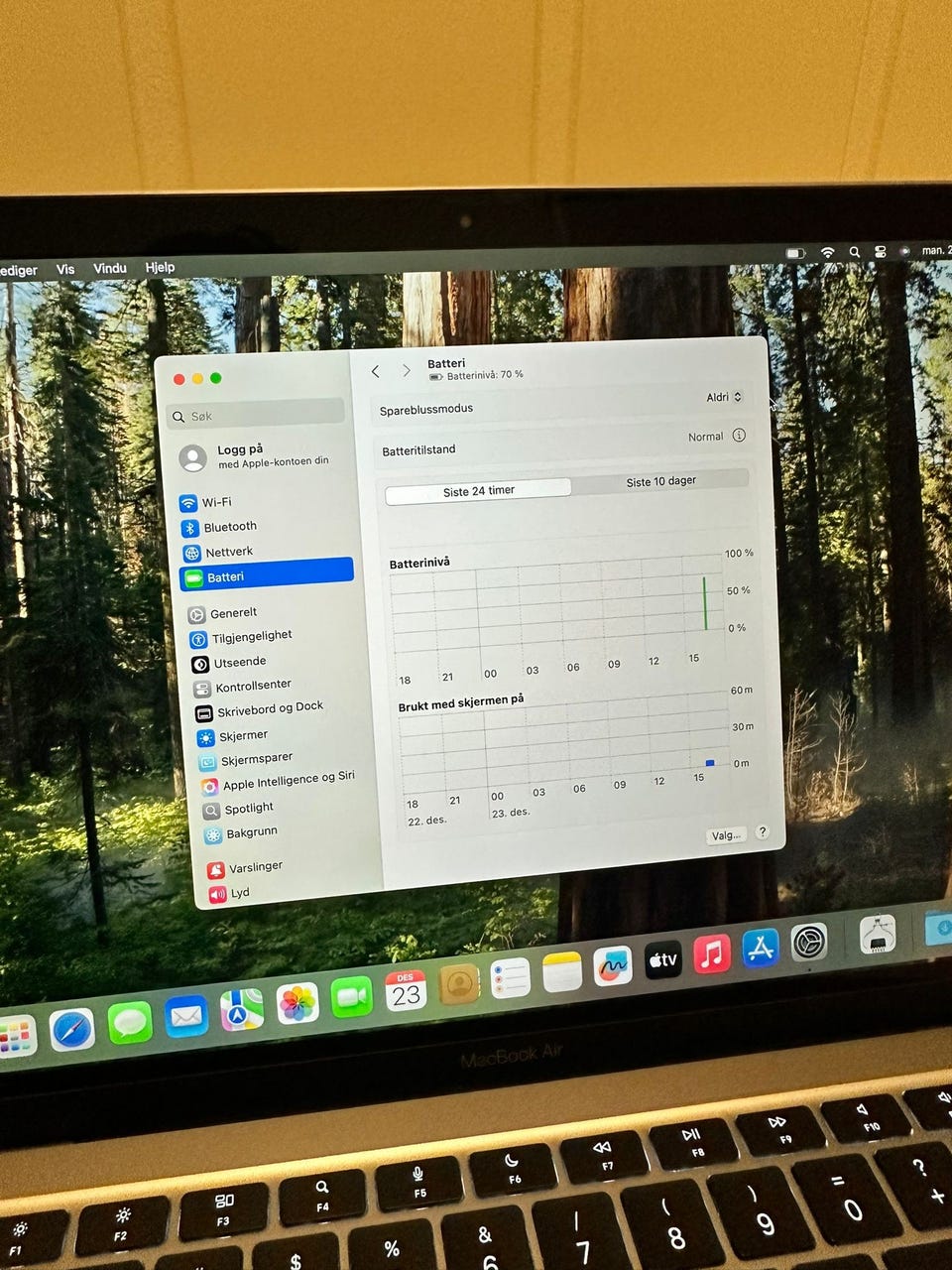This screenshot has width=952, height=1270.
Task: Click the menu bar date "man."
Action: pos(935,250)
